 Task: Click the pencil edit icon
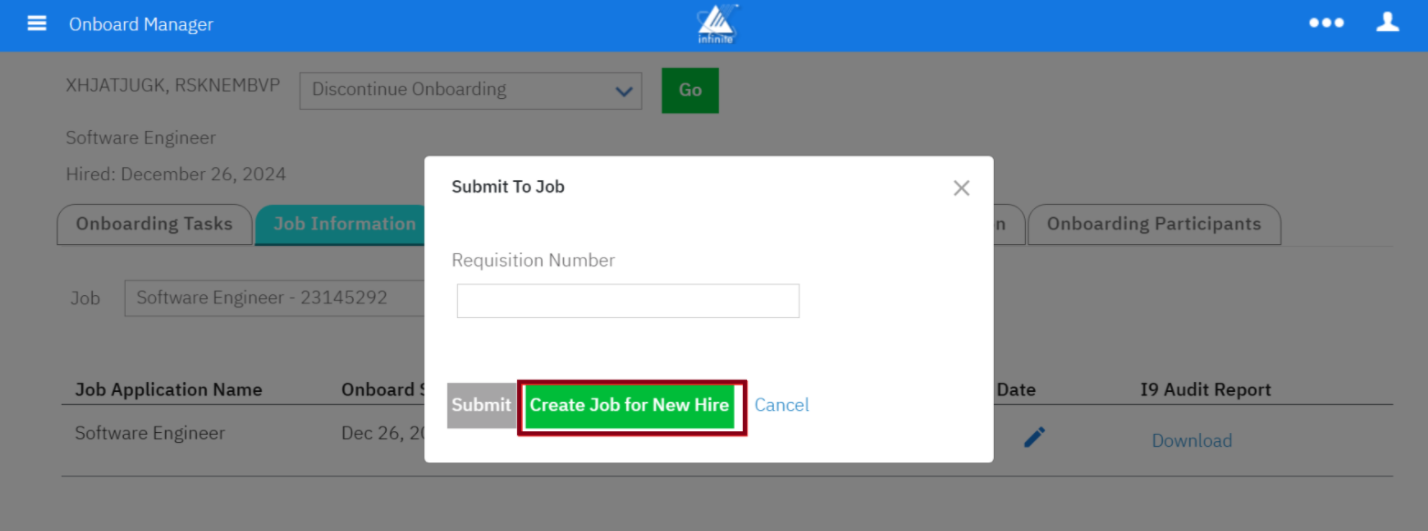[1034, 437]
